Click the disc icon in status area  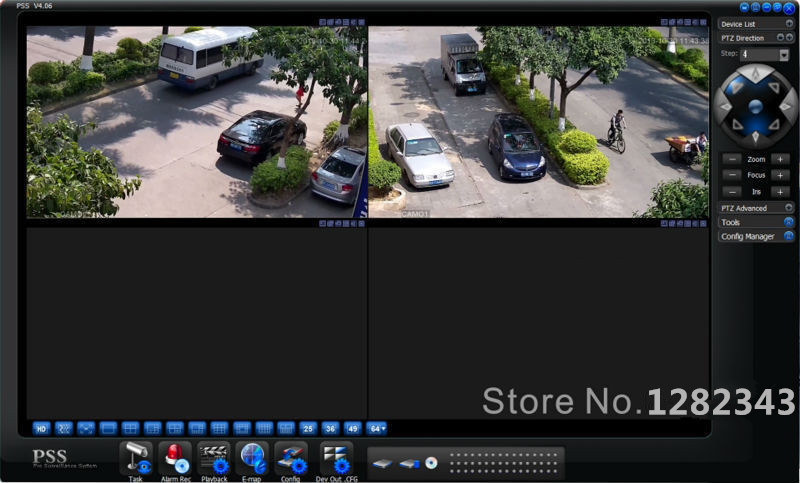(431, 463)
